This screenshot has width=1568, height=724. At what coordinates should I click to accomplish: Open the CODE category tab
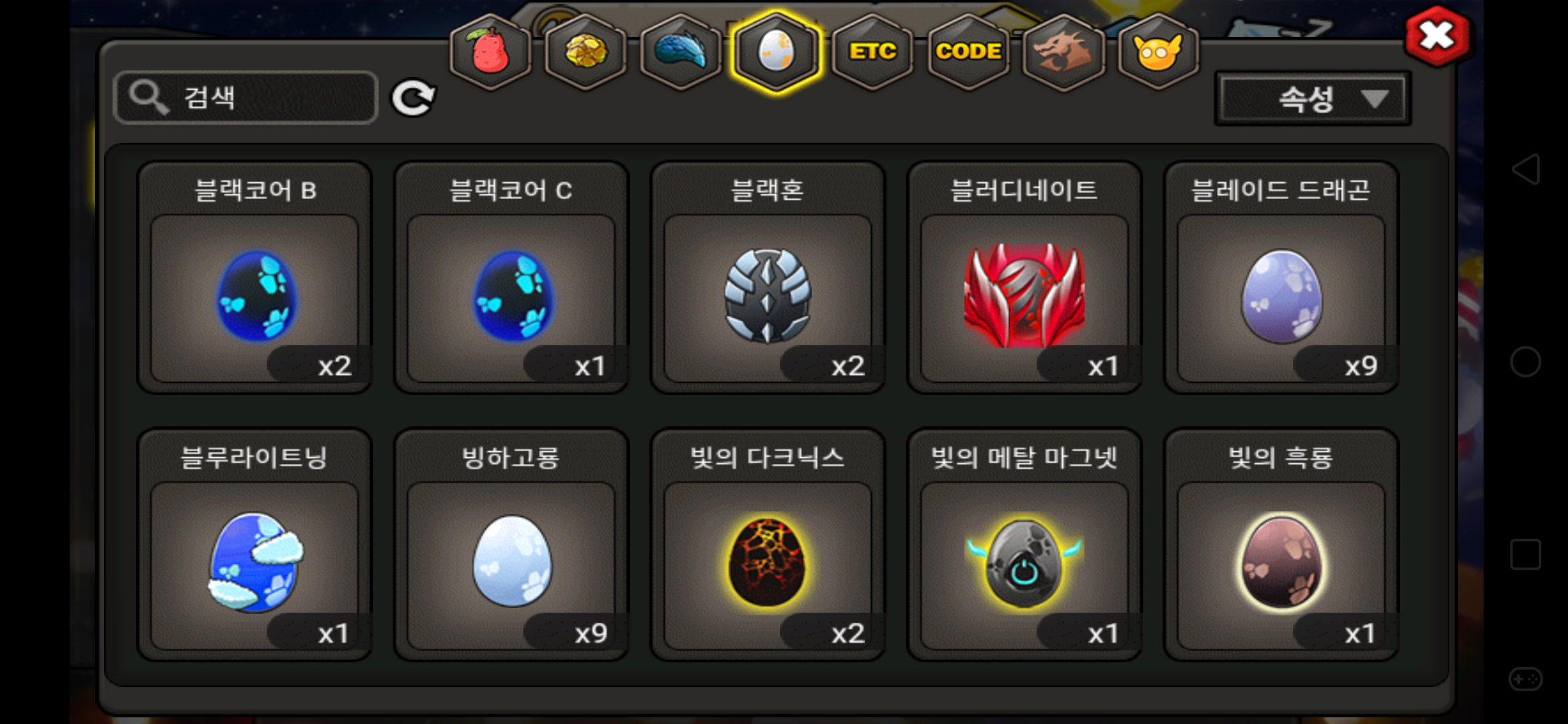968,52
